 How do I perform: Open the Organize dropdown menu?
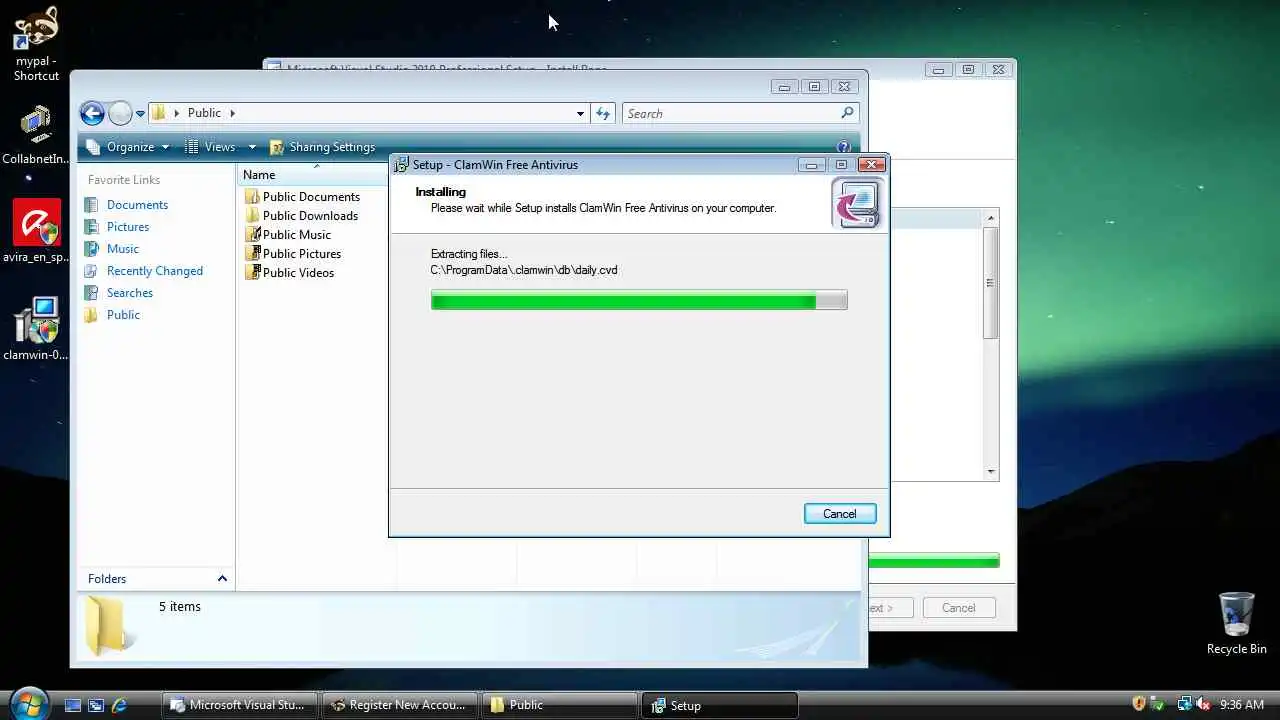pyautogui.click(x=128, y=147)
